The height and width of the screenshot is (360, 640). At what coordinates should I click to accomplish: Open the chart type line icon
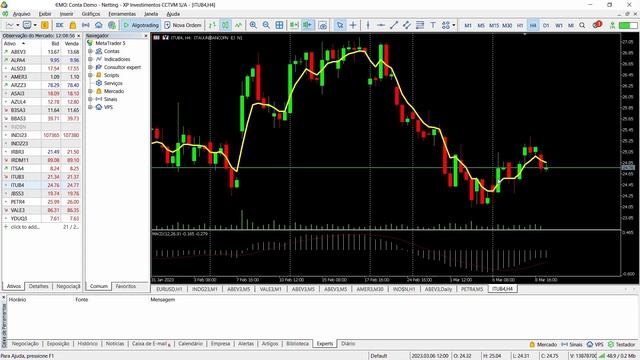click(x=9, y=25)
